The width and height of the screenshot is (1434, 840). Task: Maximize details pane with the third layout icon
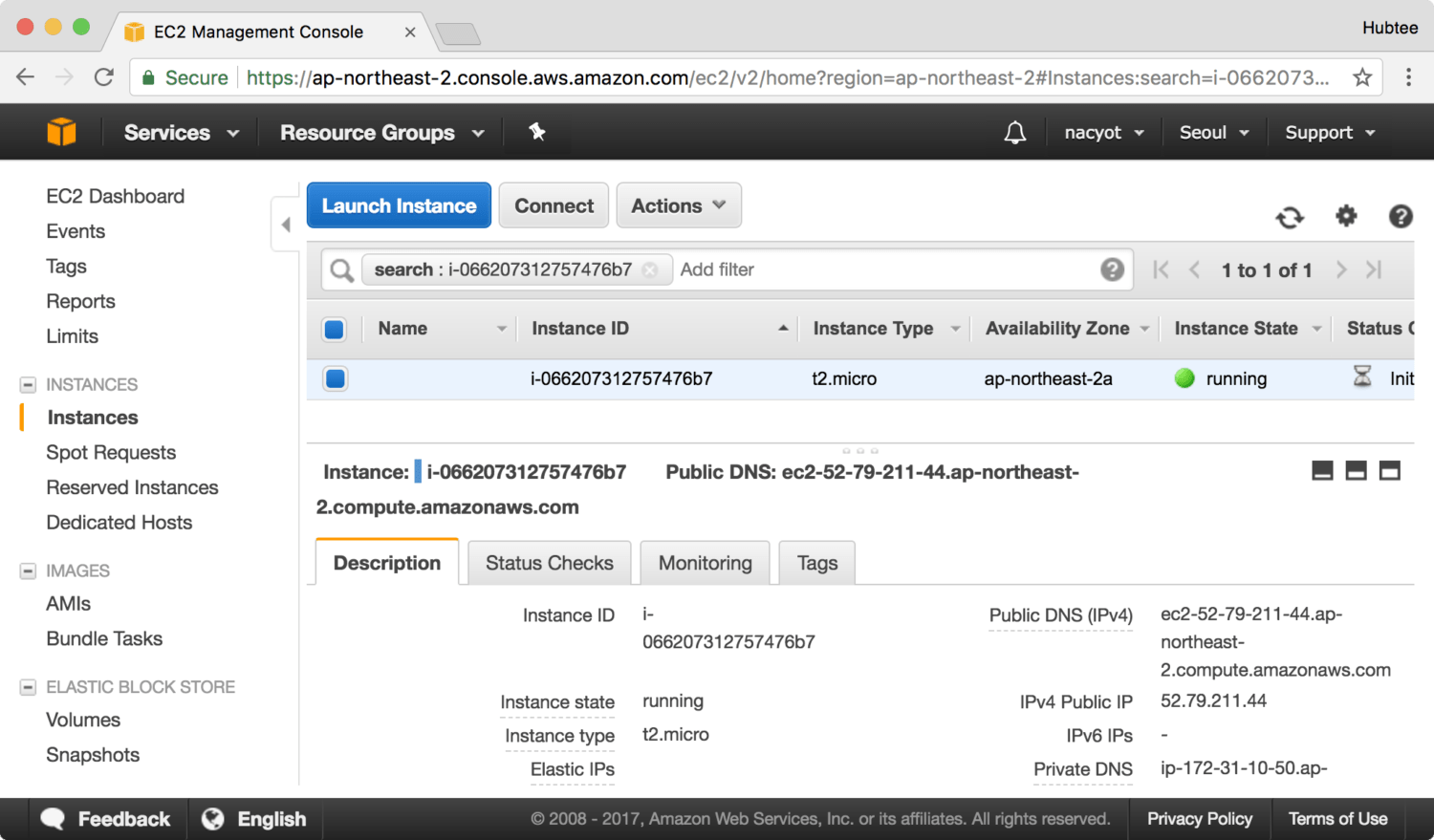(1390, 470)
